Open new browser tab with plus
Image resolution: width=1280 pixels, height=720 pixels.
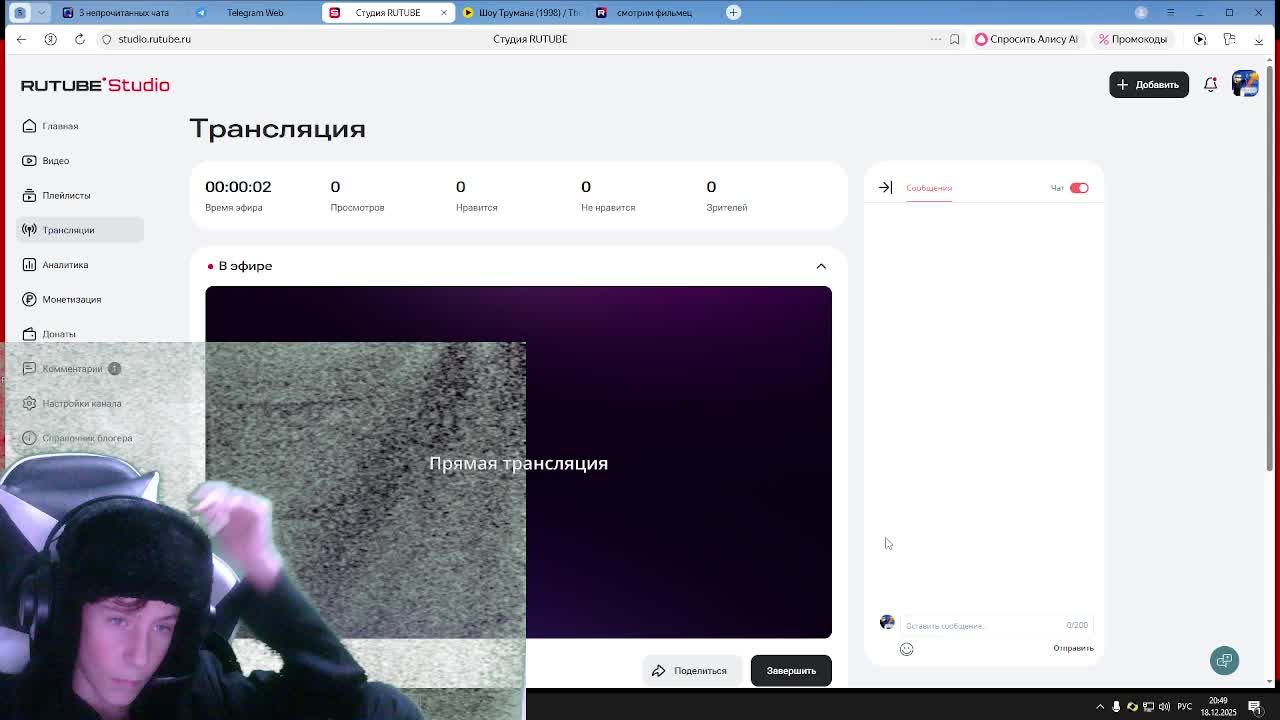point(733,12)
